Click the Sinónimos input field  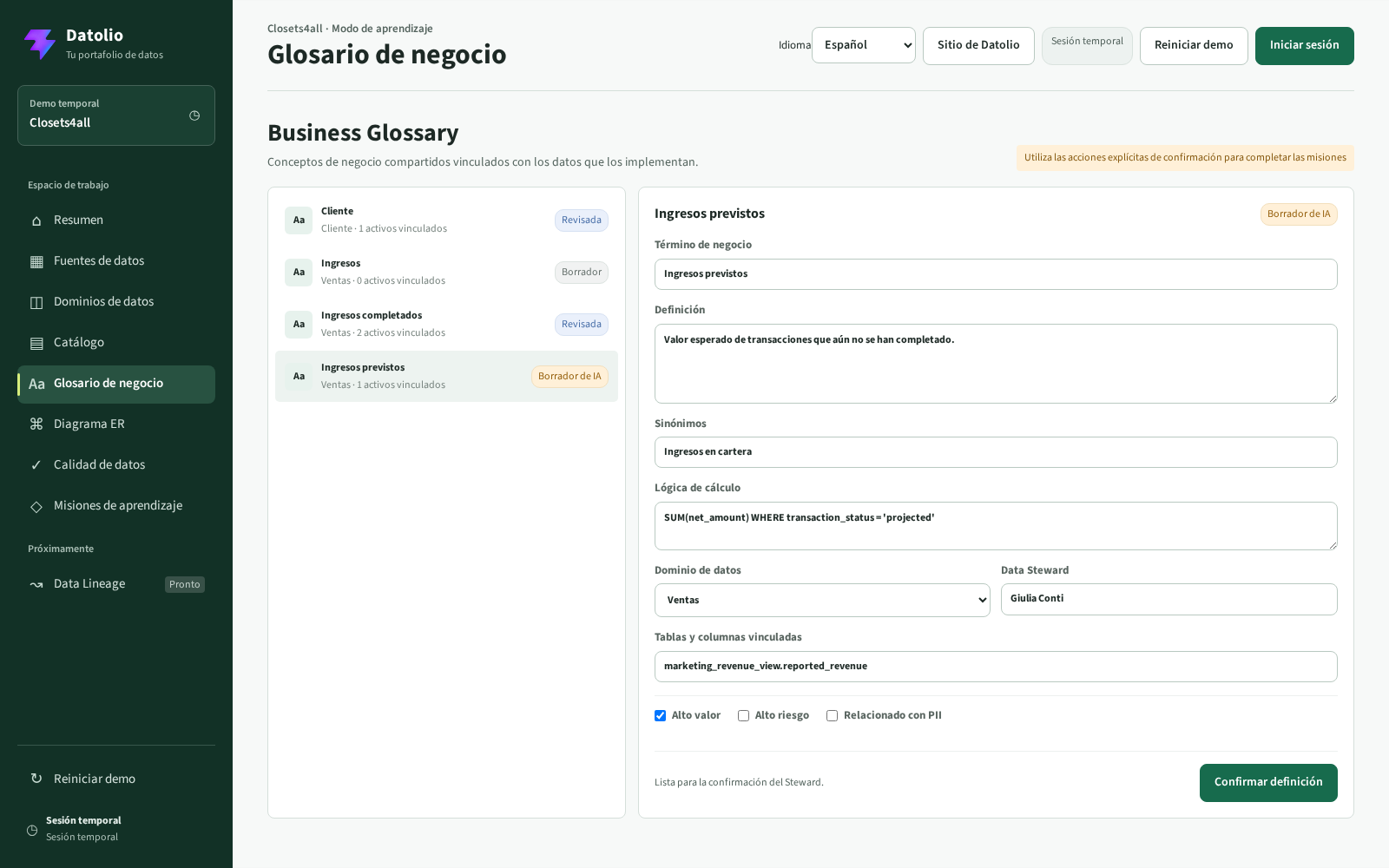[996, 452]
